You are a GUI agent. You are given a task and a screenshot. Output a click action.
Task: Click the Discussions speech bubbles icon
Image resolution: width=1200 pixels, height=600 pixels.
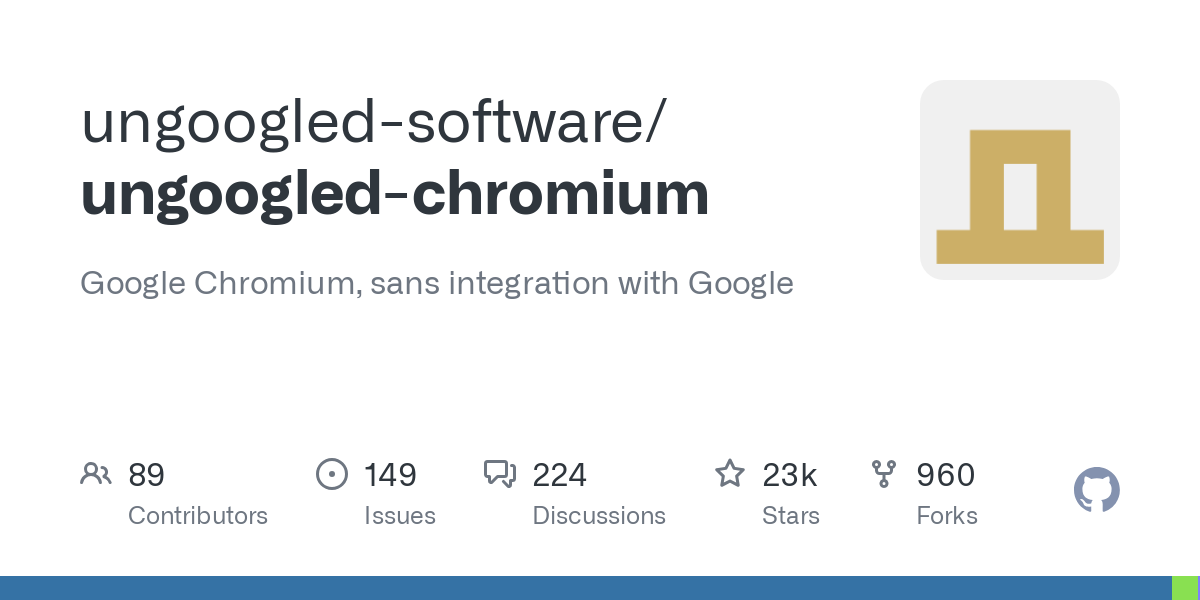(499, 474)
